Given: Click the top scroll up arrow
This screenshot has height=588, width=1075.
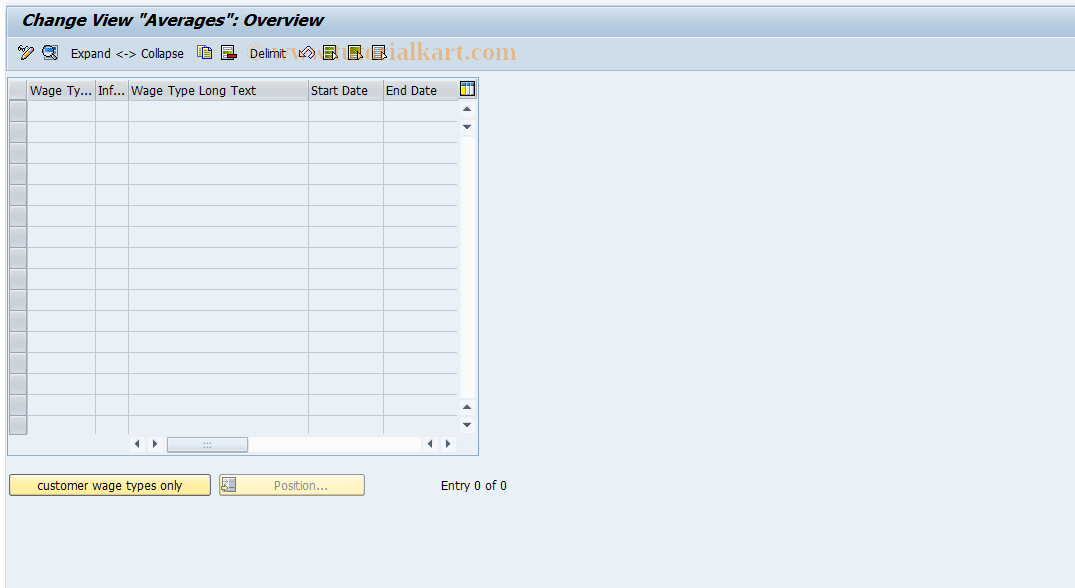Looking at the screenshot, I should (467, 110).
